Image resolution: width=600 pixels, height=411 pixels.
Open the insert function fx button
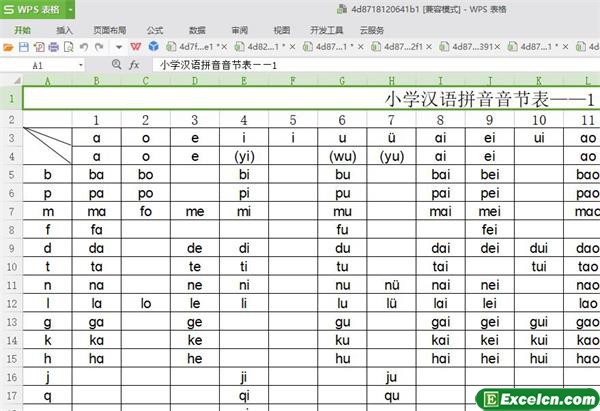(134, 65)
